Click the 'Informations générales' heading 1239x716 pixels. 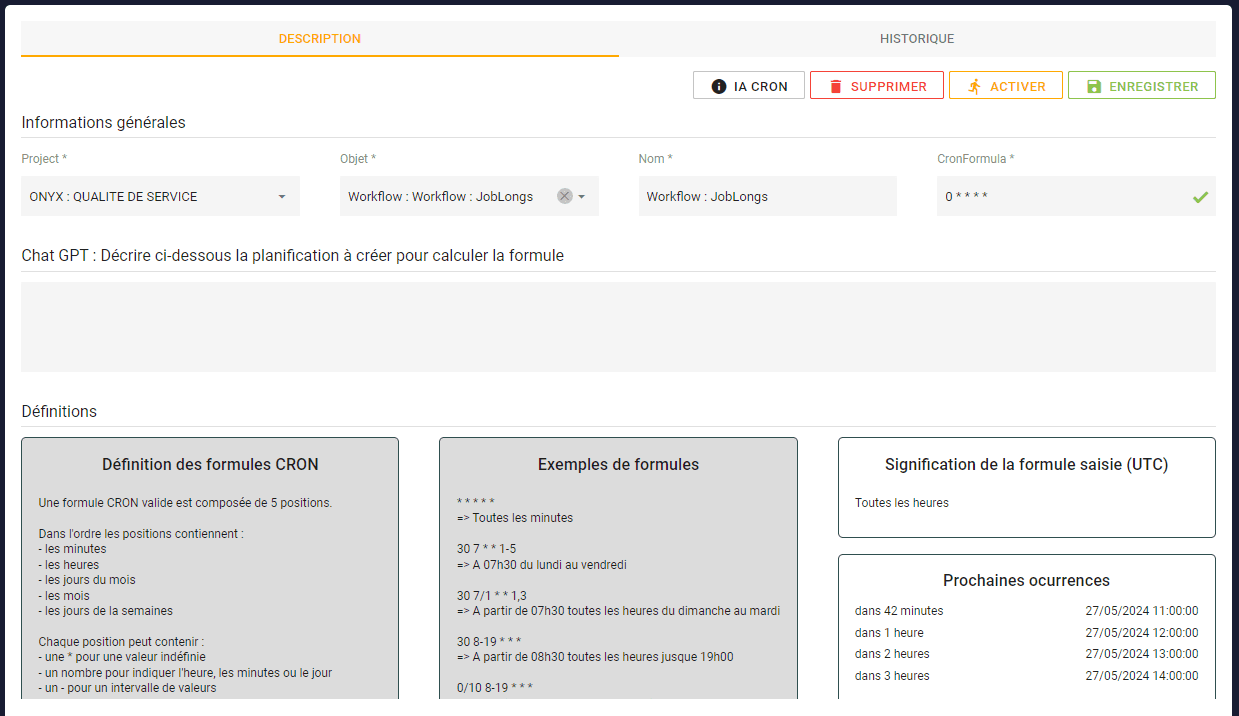103,122
